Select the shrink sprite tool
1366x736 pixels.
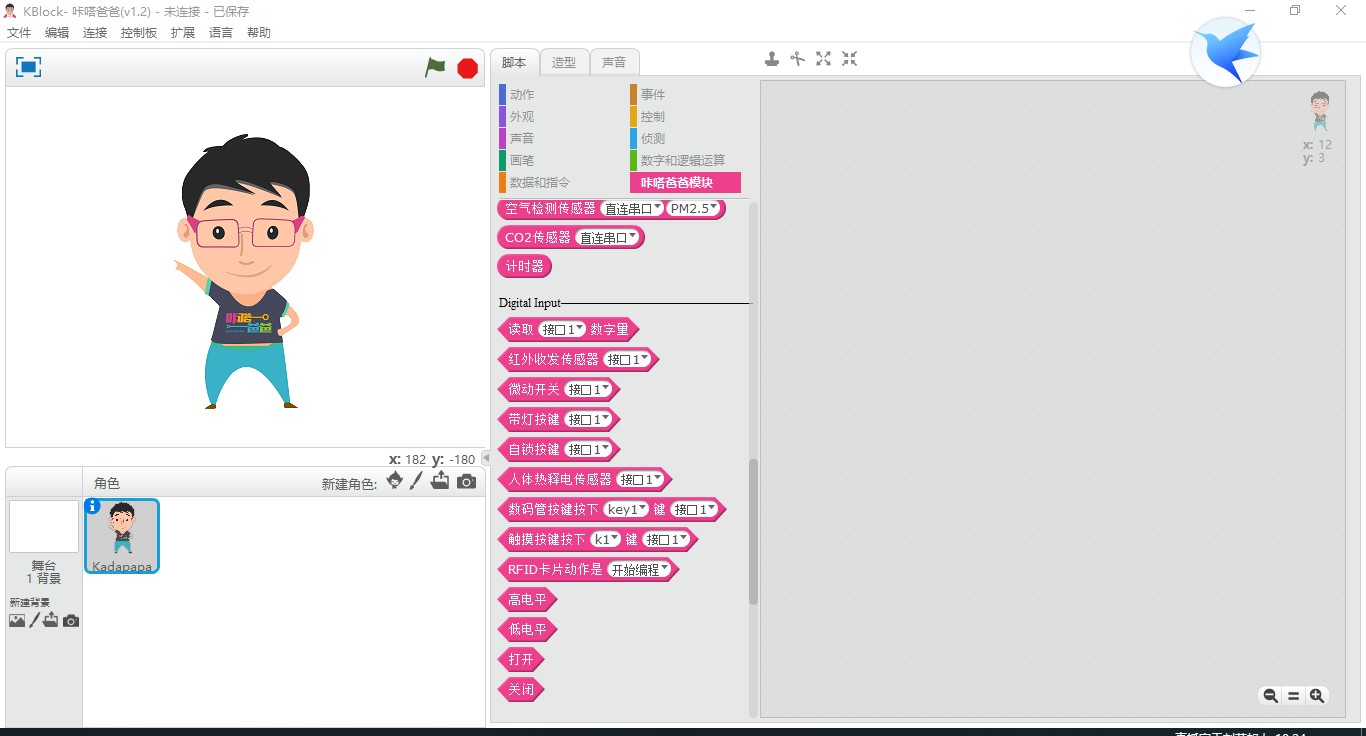[x=849, y=59]
